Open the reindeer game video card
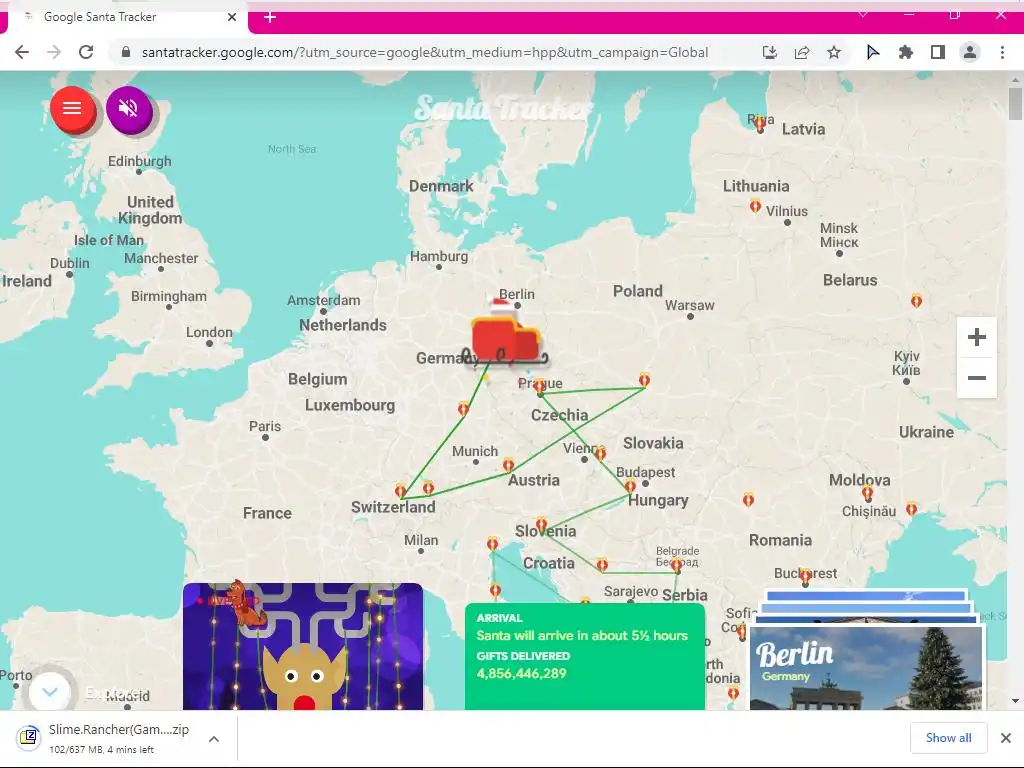 303,647
